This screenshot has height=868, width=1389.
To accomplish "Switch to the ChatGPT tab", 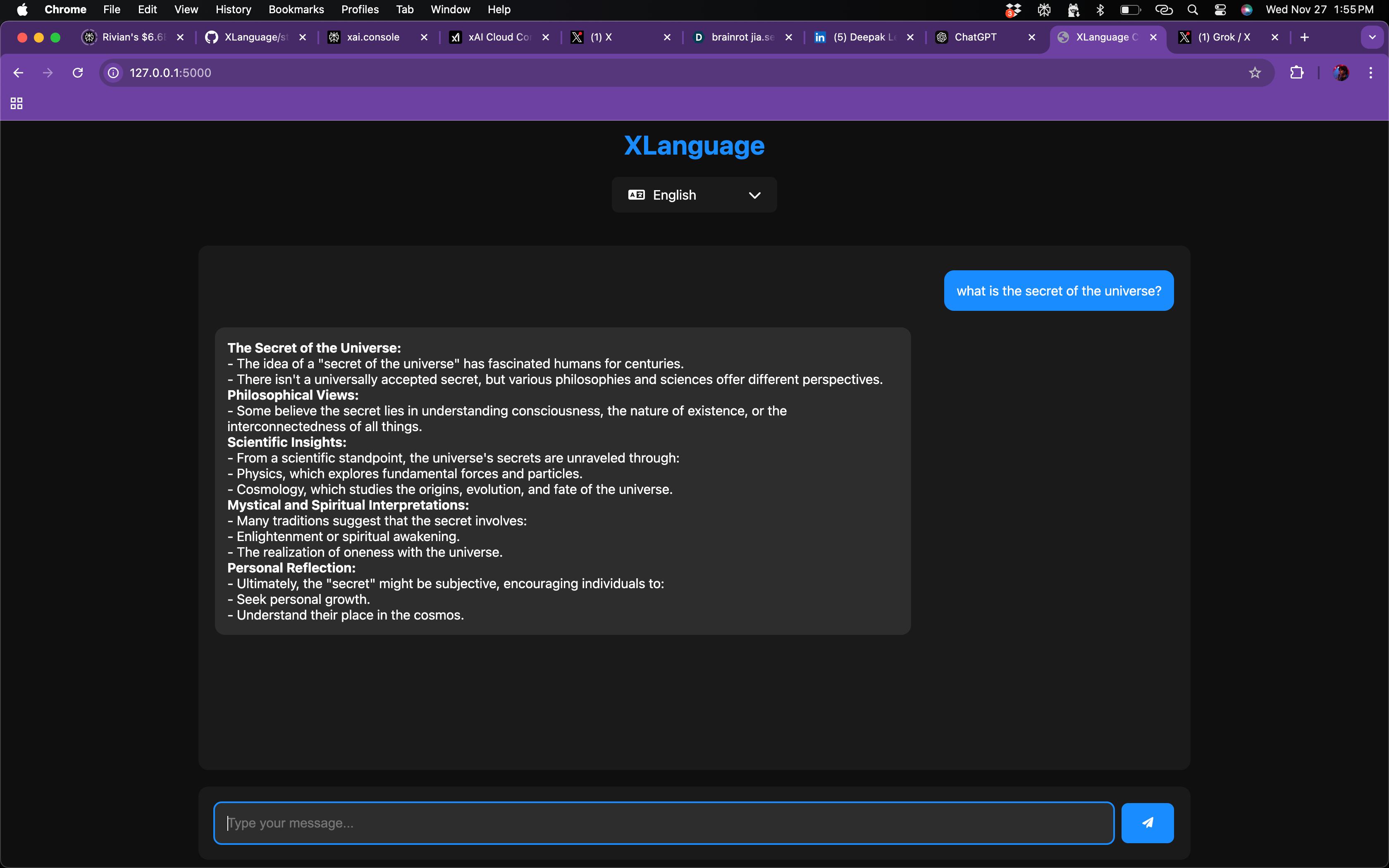I will click(976, 37).
